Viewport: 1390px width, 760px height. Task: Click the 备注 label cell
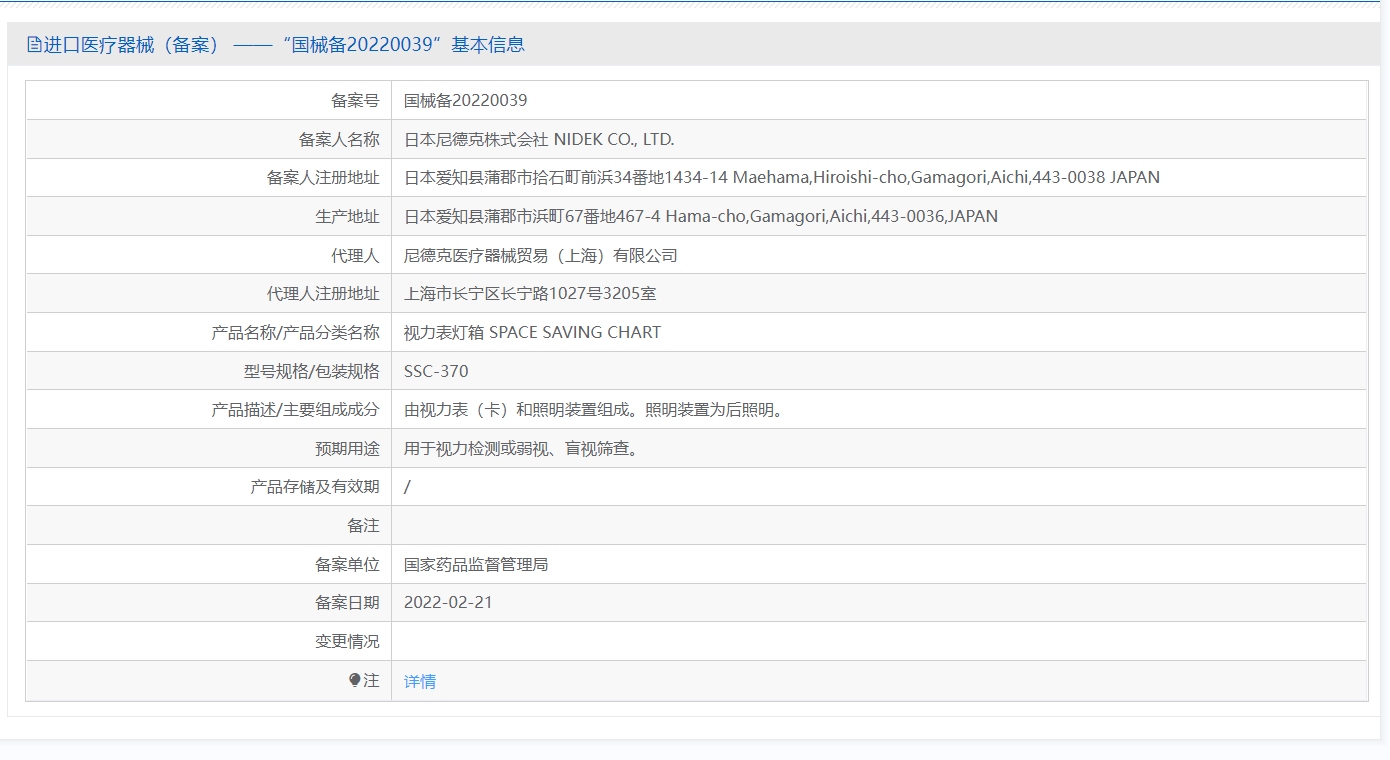coord(209,525)
